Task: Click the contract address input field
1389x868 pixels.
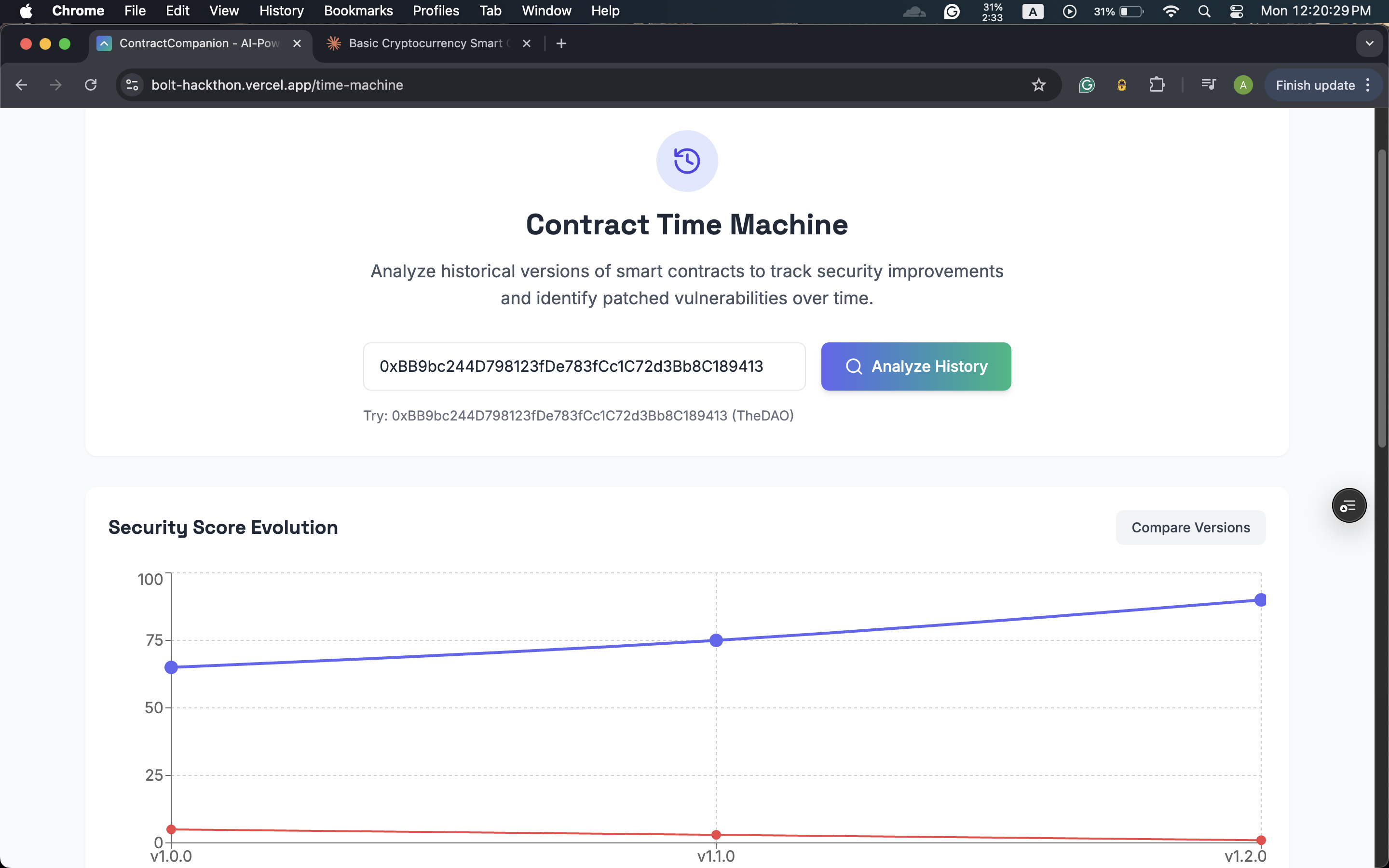Action: click(584, 366)
